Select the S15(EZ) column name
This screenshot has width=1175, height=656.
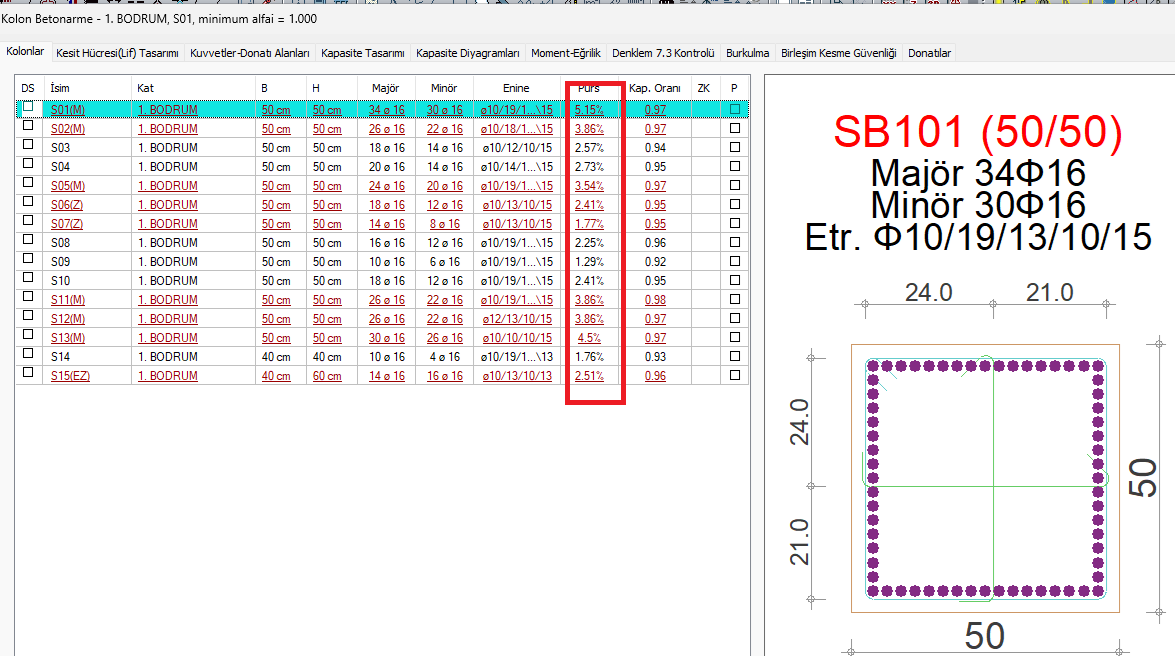(70, 376)
